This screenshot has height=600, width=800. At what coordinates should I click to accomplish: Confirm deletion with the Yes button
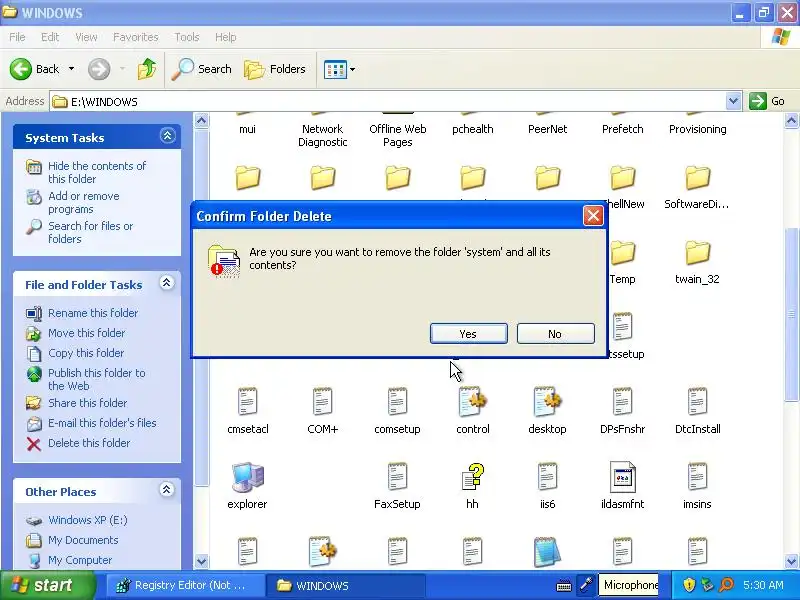[468, 334]
